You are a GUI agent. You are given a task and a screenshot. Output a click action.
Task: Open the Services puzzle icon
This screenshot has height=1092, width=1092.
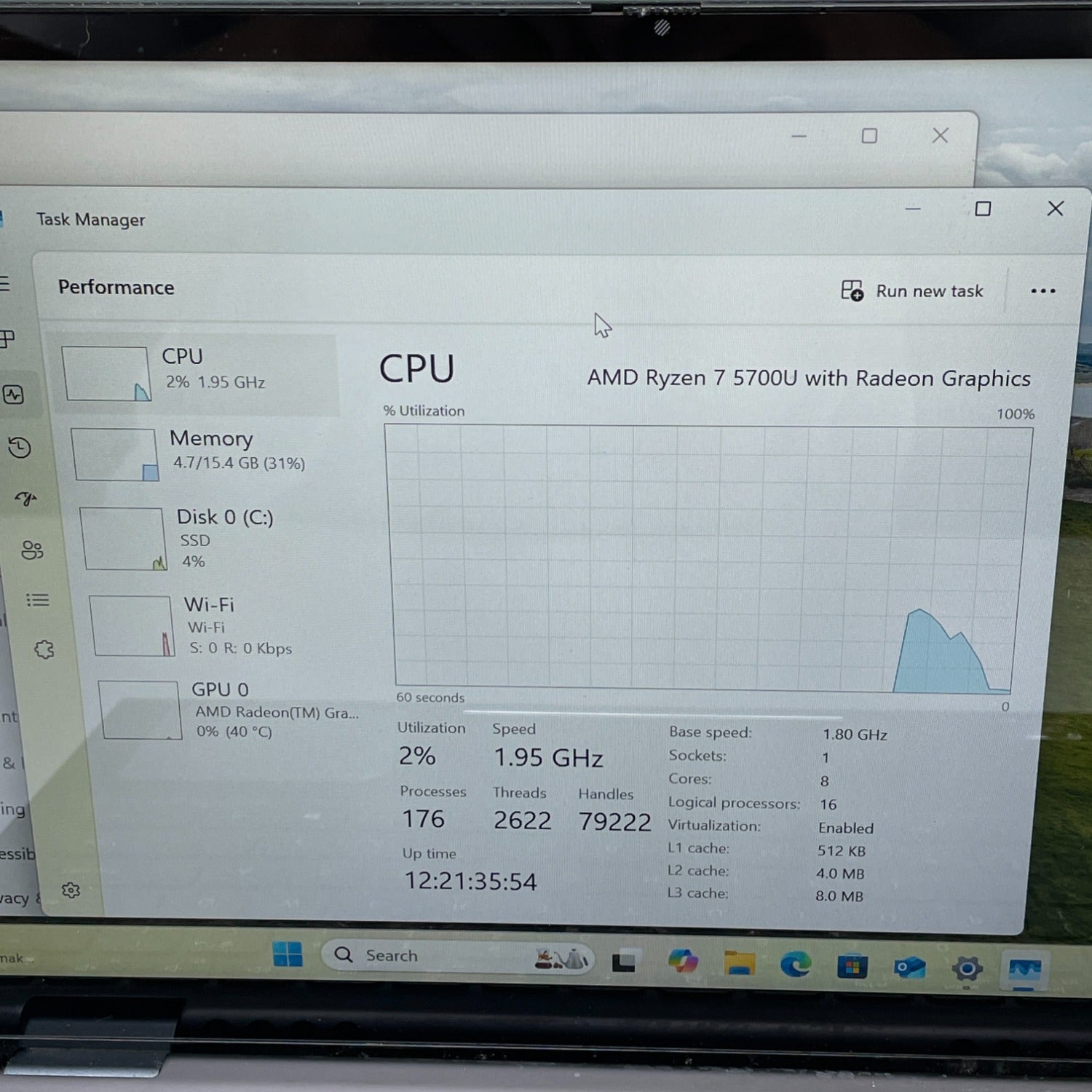coord(44,649)
